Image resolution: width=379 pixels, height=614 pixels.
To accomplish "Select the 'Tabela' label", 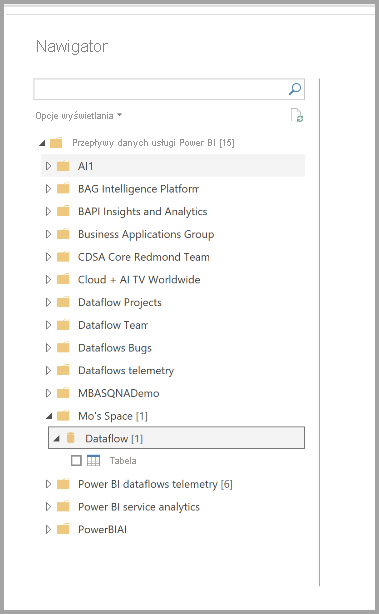I will (x=123, y=460).
